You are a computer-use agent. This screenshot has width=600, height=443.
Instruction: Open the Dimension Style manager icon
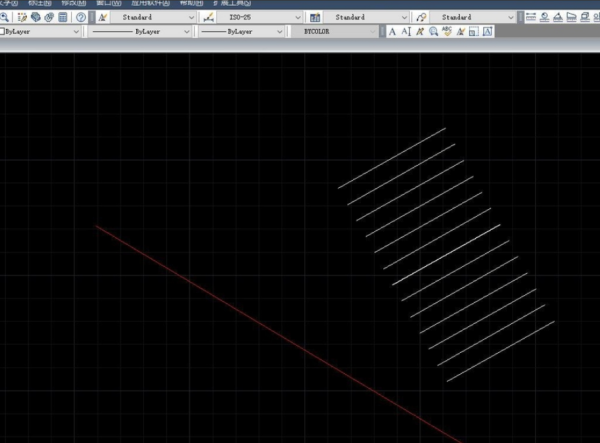(208, 17)
